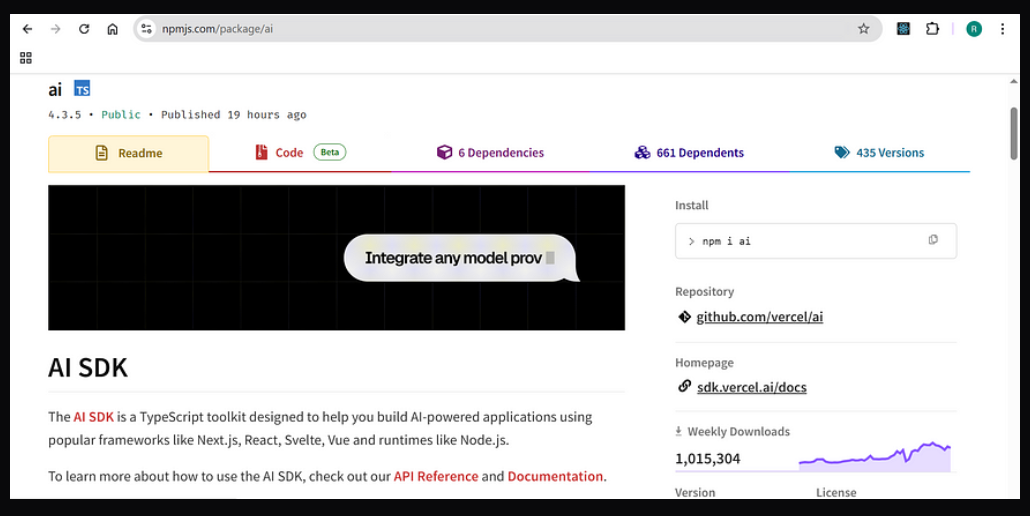Viewport: 1030px width, 516px height.
Task: Open the Chrome three-dot menu
Action: 1002,29
